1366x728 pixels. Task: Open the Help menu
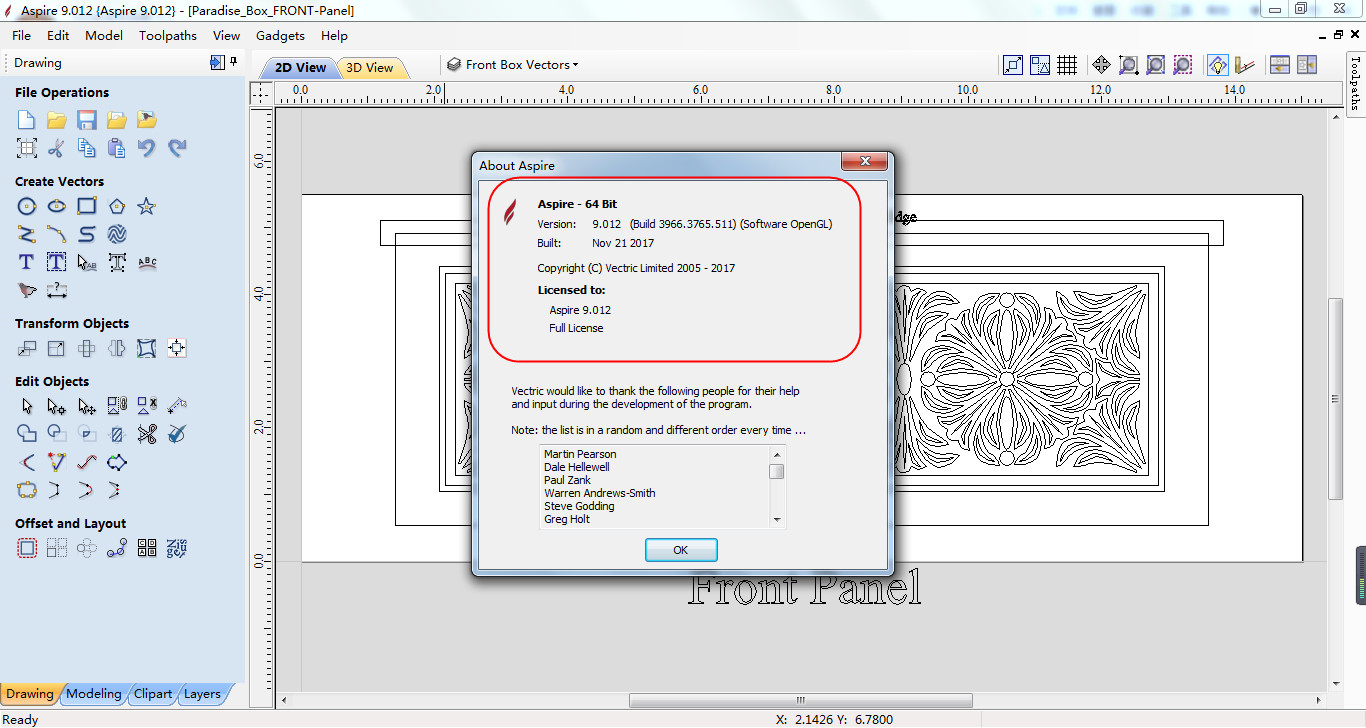point(335,36)
